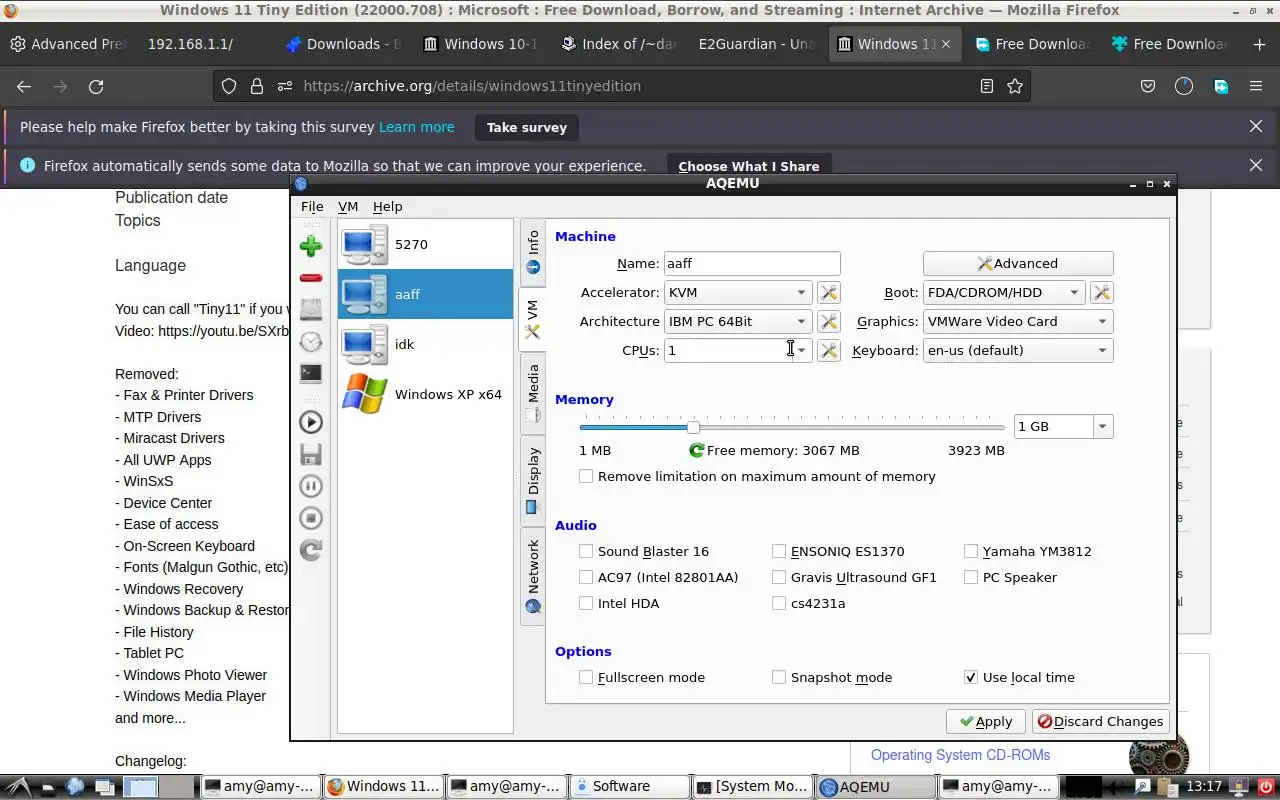Screen dimensions: 1280x800
Task: Switch to the Downloads Firefox tab
Action: [342, 44]
